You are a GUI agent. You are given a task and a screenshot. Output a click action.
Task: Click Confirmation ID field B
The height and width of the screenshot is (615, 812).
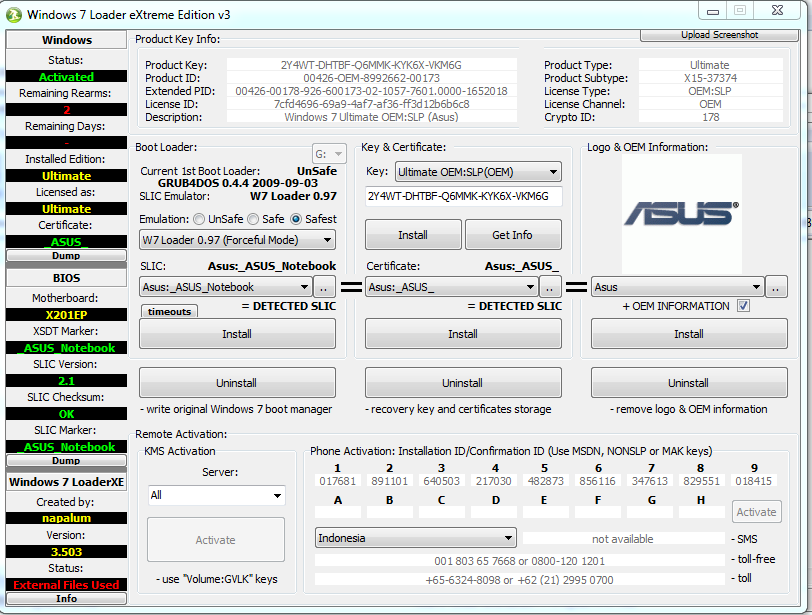click(x=389, y=512)
